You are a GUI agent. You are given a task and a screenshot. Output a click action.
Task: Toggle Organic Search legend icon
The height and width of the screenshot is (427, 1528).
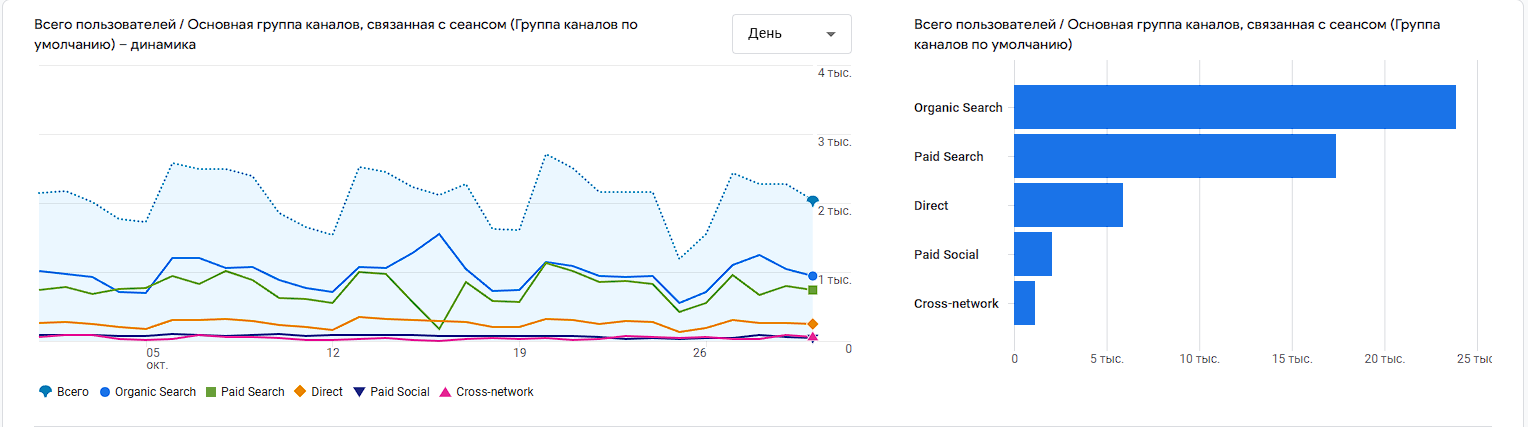coord(105,392)
